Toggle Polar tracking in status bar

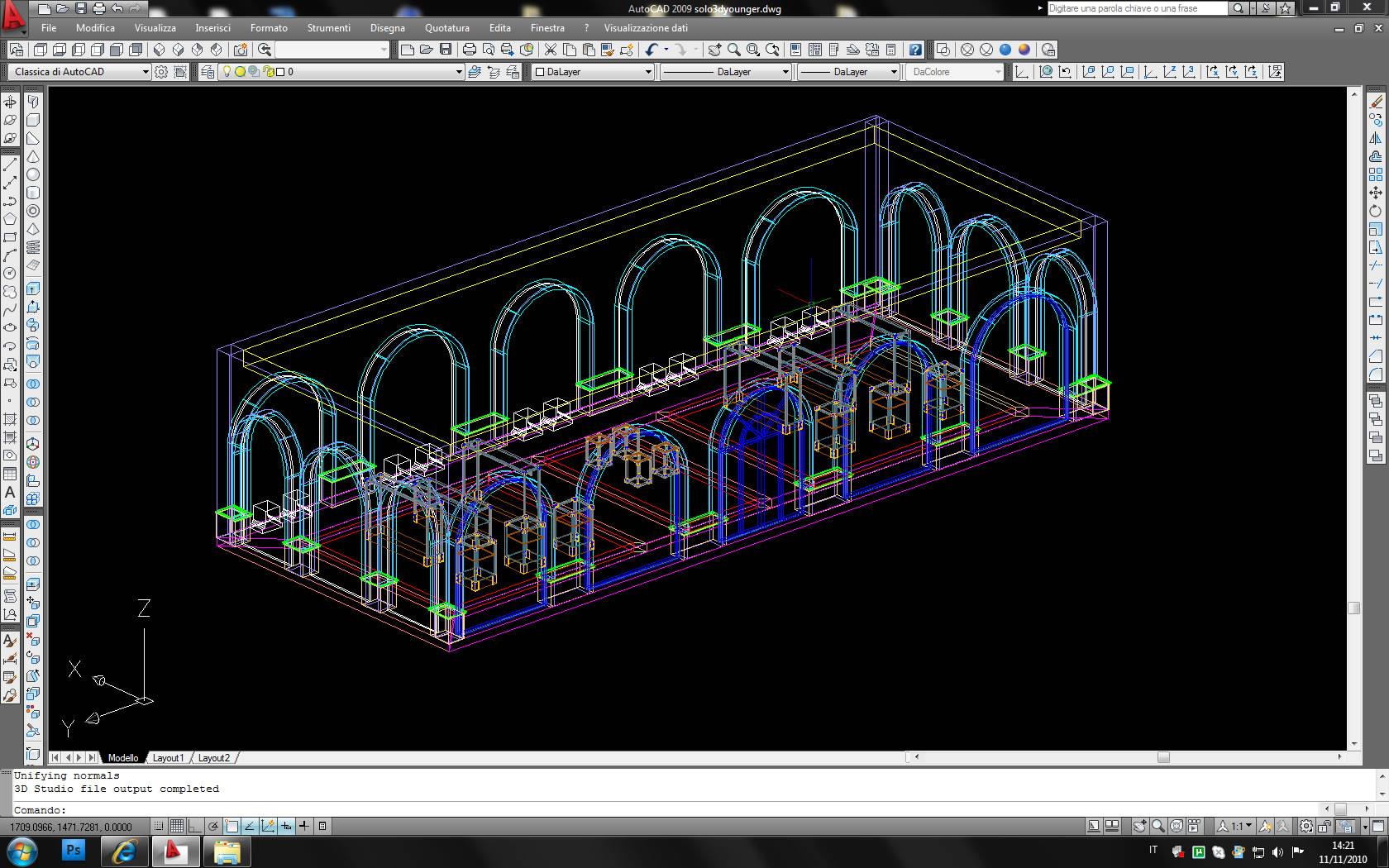coord(213,826)
